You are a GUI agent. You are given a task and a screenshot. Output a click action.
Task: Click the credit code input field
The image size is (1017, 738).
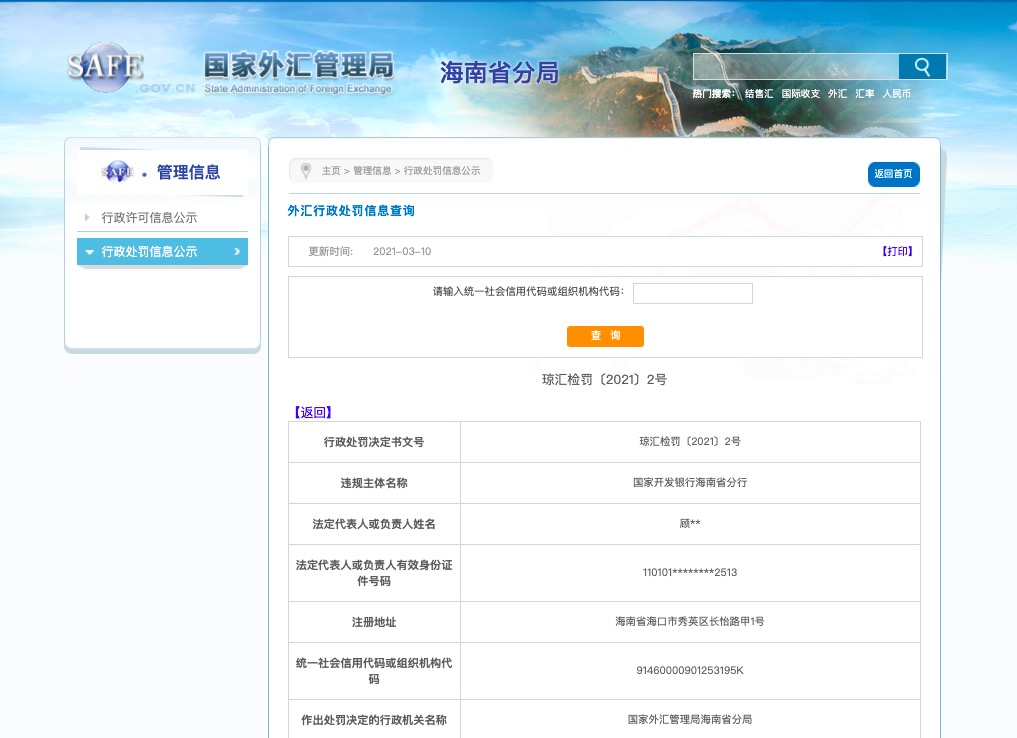point(692,293)
